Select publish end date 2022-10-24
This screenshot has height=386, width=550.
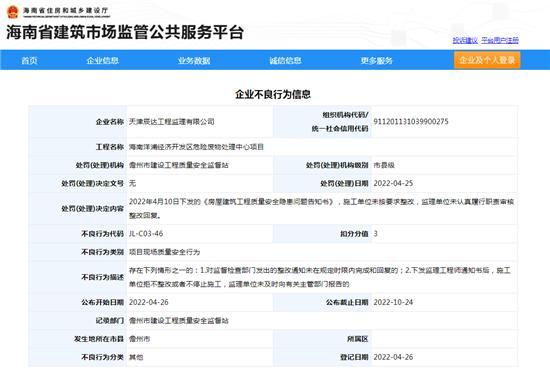[x=393, y=302]
